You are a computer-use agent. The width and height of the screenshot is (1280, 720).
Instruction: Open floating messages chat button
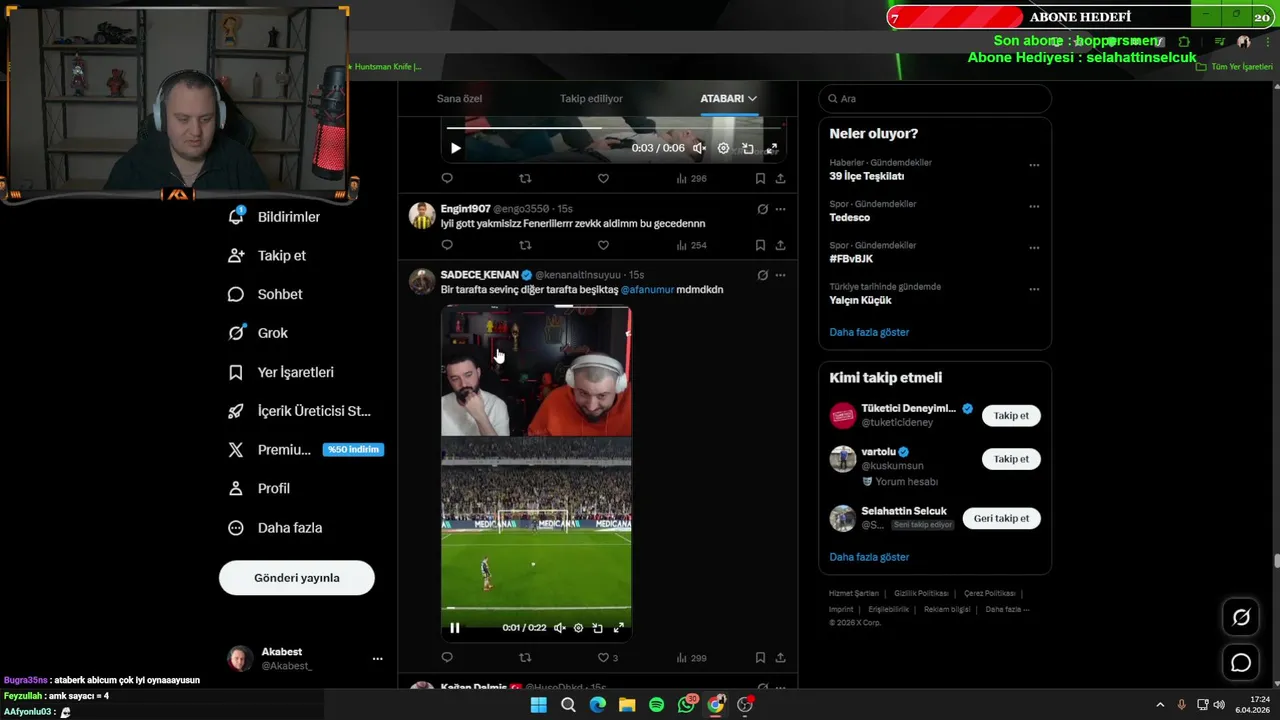coord(1241,662)
